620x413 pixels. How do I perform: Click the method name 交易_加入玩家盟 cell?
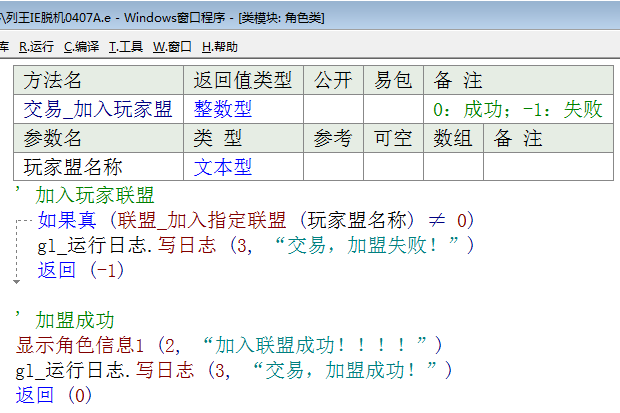pos(99,109)
